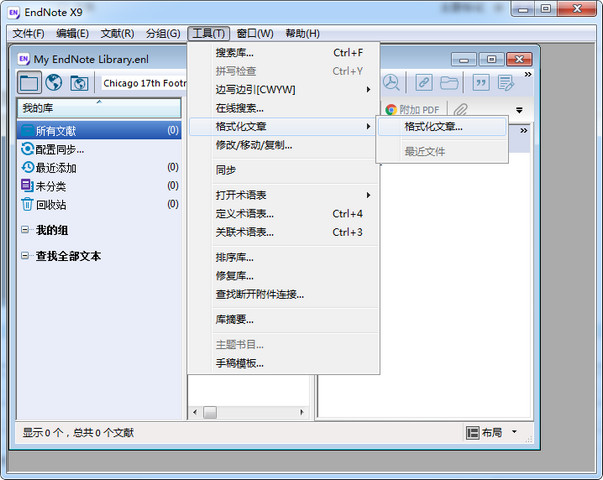The width and height of the screenshot is (603, 480).
Task: Open the 窗口(W) menu
Action: pyautogui.click(x=255, y=33)
